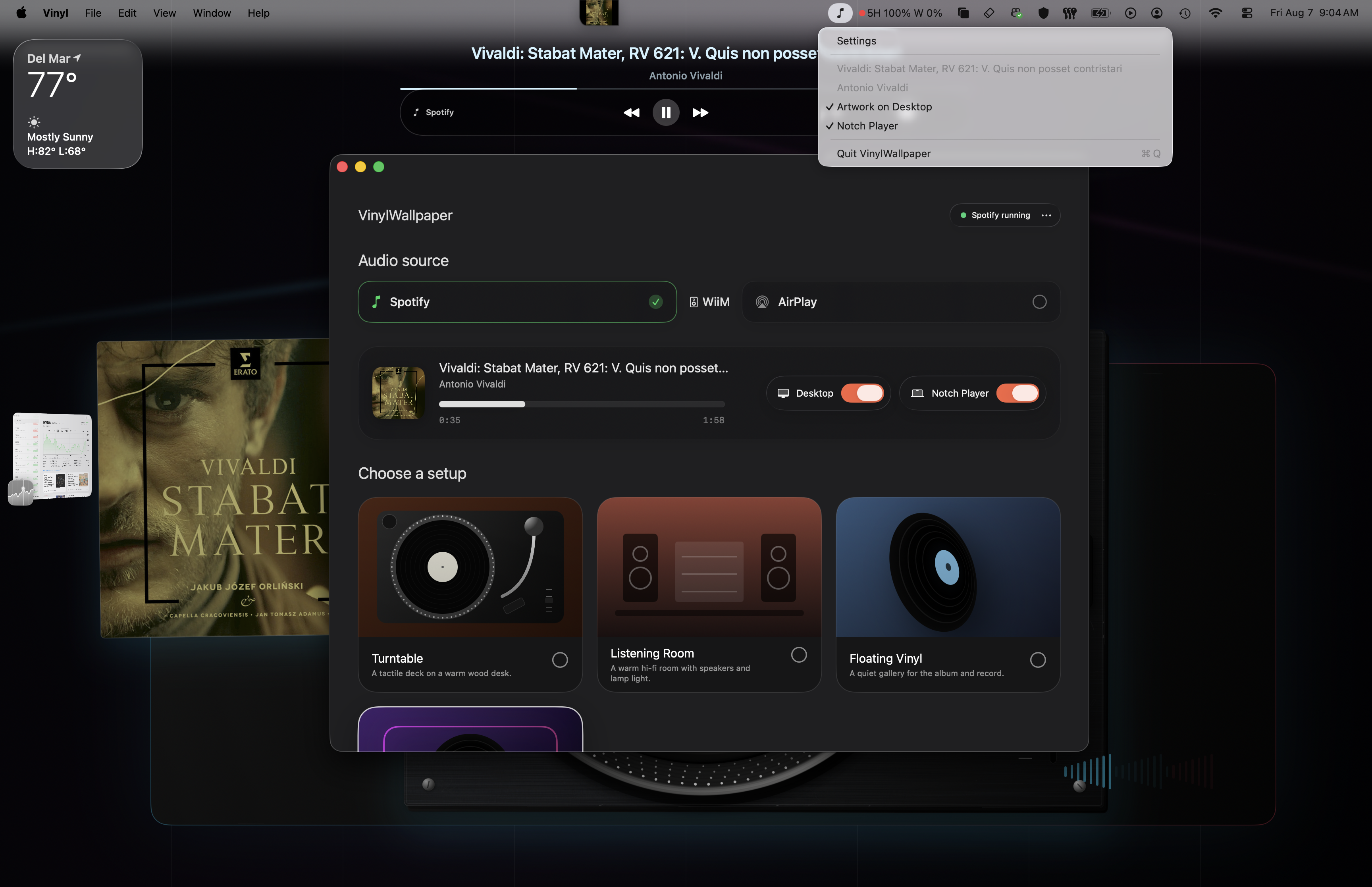1372x887 pixels.
Task: Open the three-keys menu bar icon
Action: point(1070,13)
